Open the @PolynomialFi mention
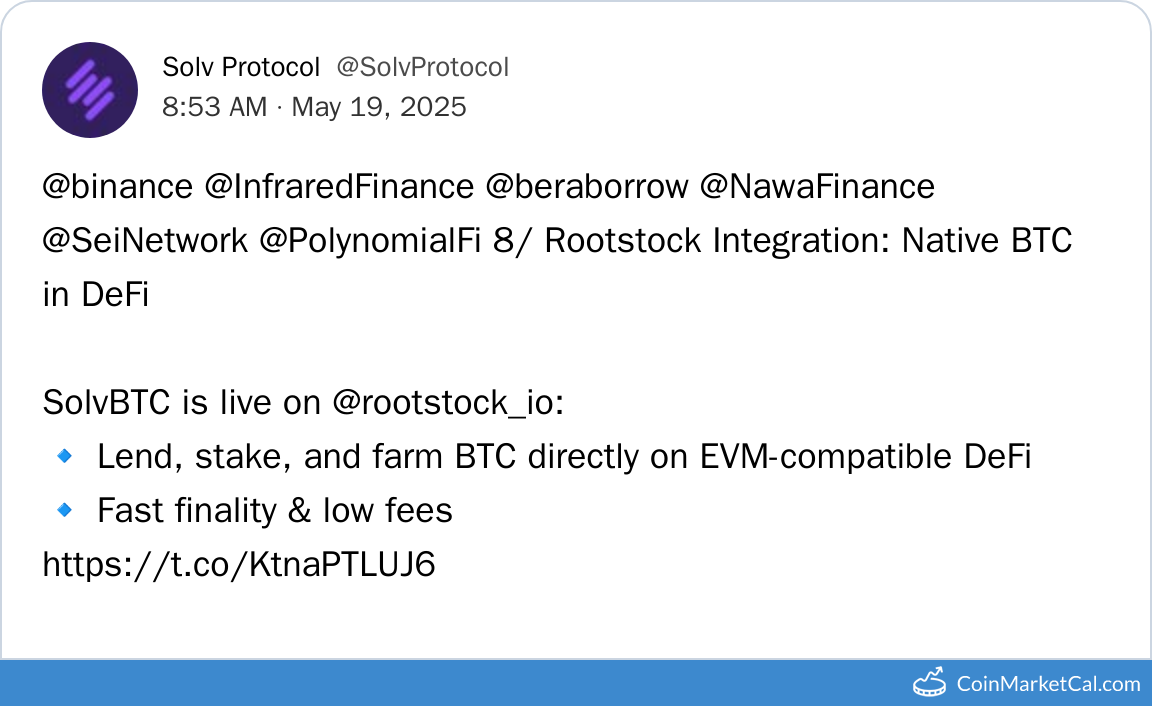The image size is (1152, 706). pyautogui.click(x=372, y=241)
